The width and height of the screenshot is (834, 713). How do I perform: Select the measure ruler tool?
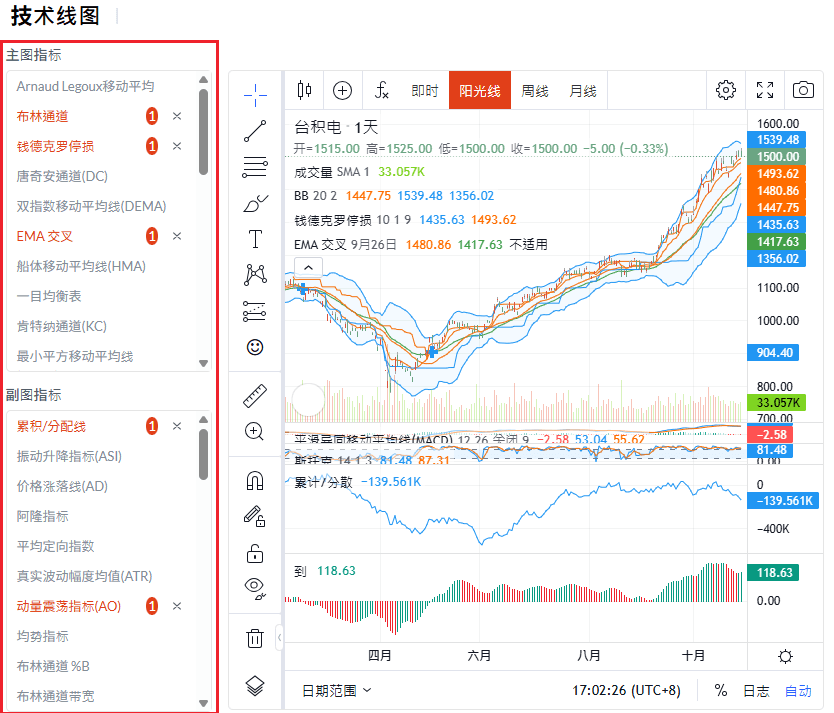255,394
